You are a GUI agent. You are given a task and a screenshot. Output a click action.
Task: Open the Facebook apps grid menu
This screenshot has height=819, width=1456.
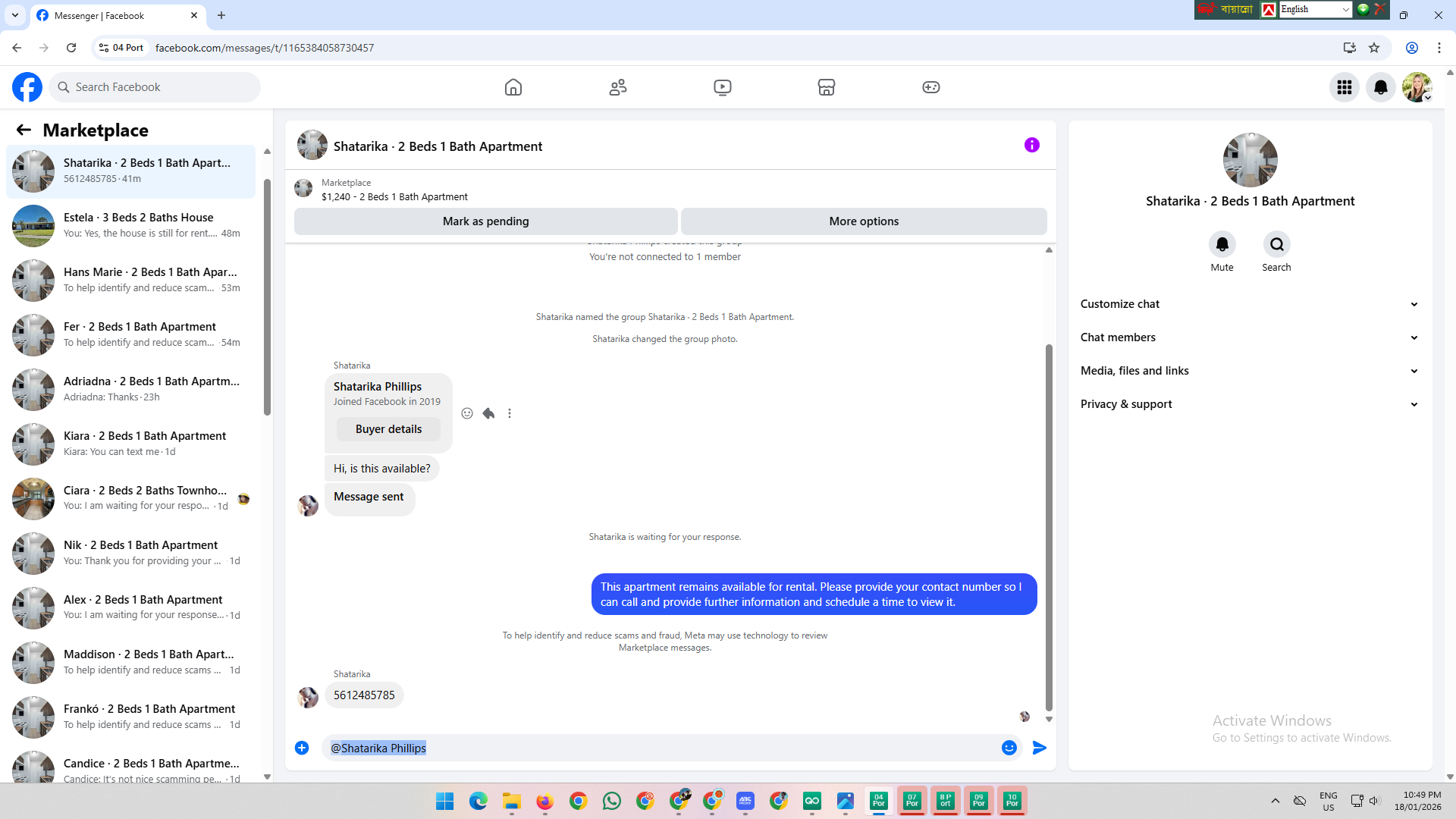coord(1344,87)
